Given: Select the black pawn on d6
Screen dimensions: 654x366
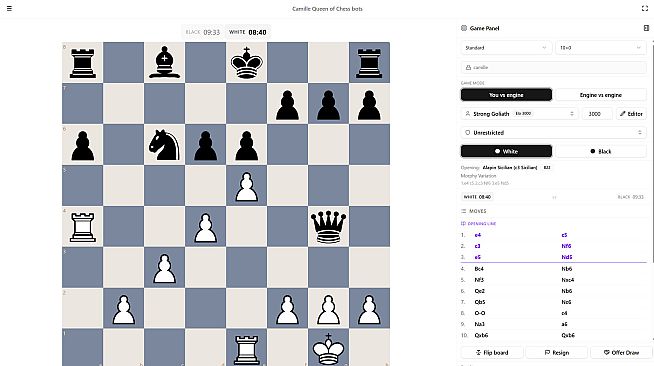Looking at the screenshot, I should (x=206, y=146).
